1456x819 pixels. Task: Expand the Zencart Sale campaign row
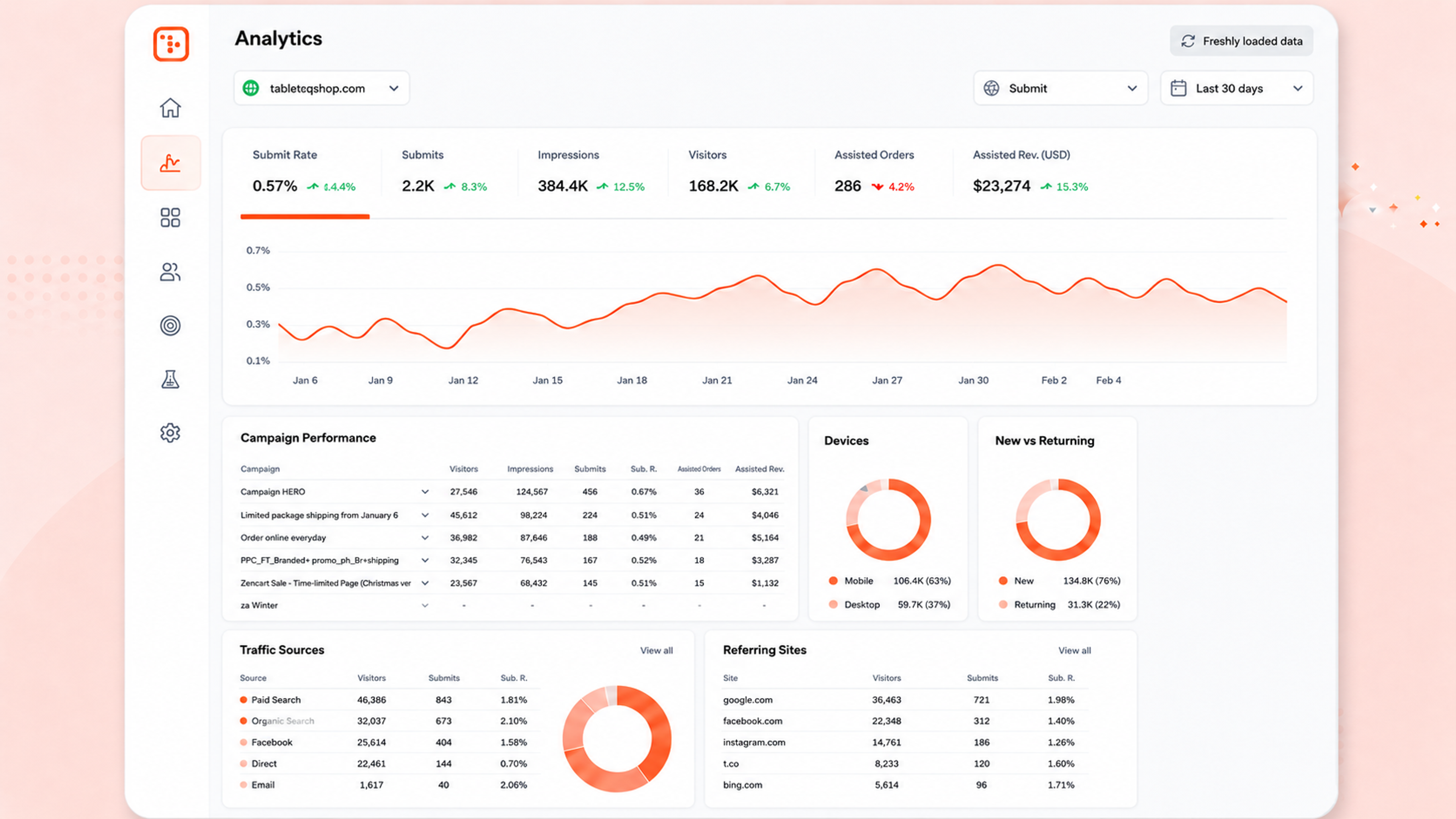coord(425,583)
